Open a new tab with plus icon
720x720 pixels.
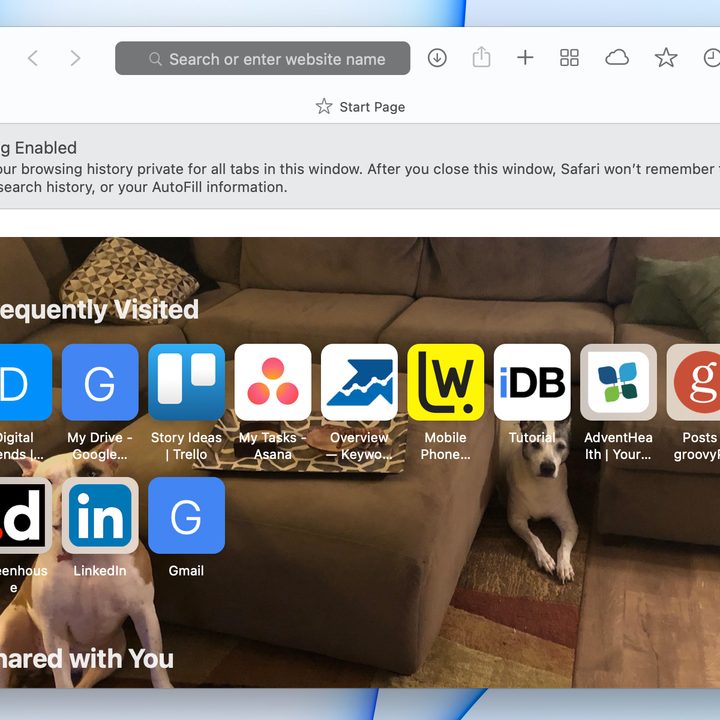pos(525,58)
